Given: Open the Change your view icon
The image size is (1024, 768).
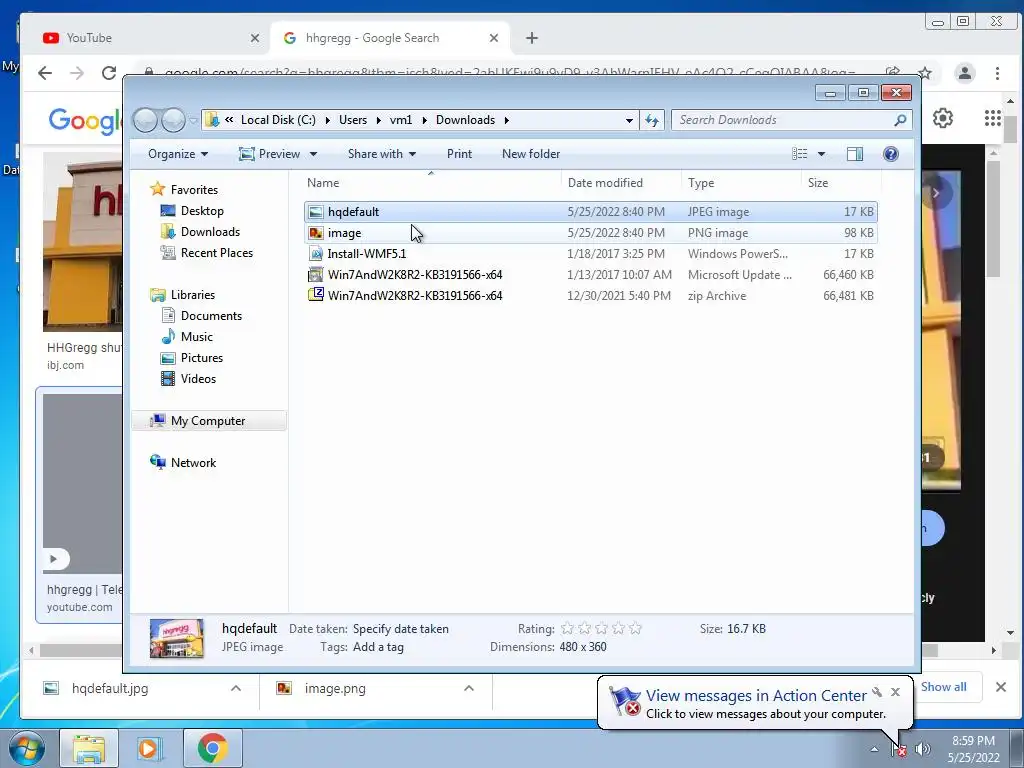Looking at the screenshot, I should pos(799,154).
